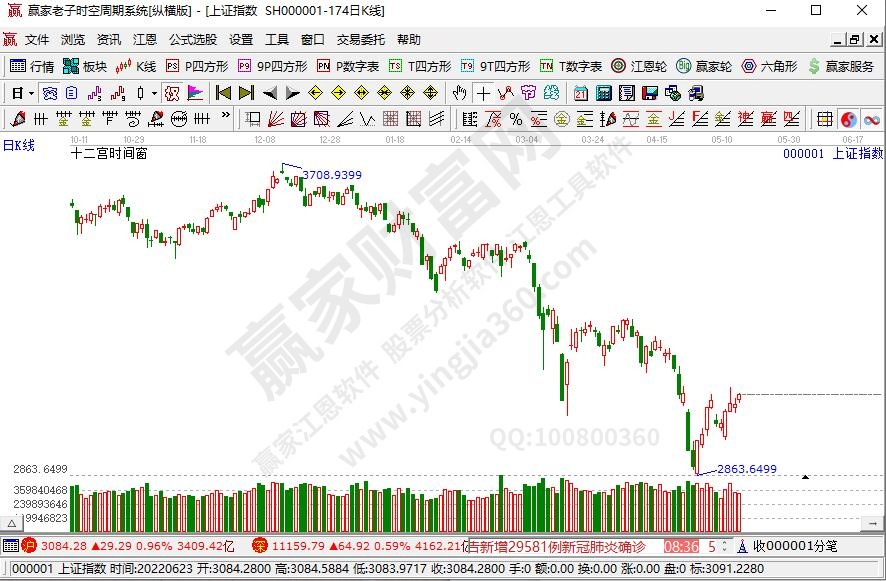This screenshot has height=581, width=886.
Task: Toggle the red-blue yin-yang indicator button
Action: (848, 119)
